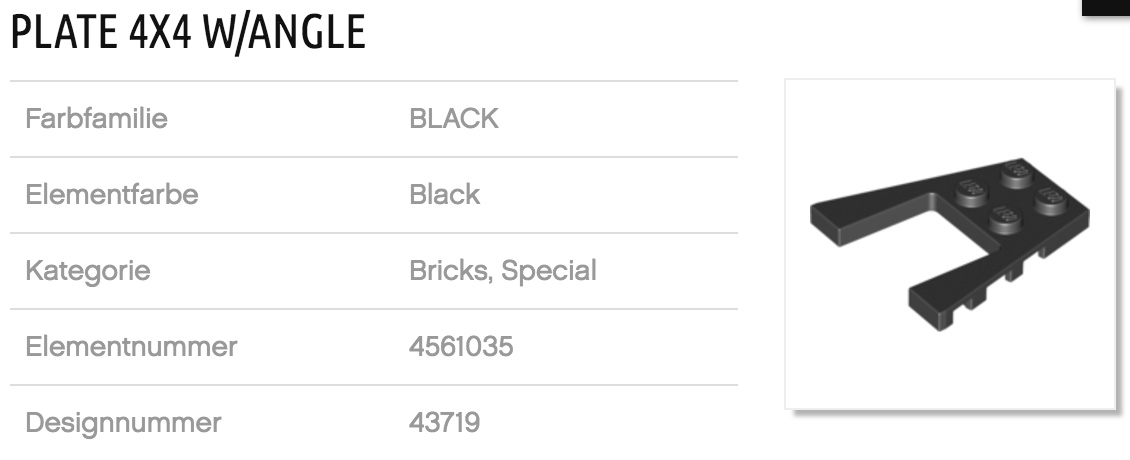
Task: Click the word Special in the Kategorie value
Action: (x=549, y=270)
